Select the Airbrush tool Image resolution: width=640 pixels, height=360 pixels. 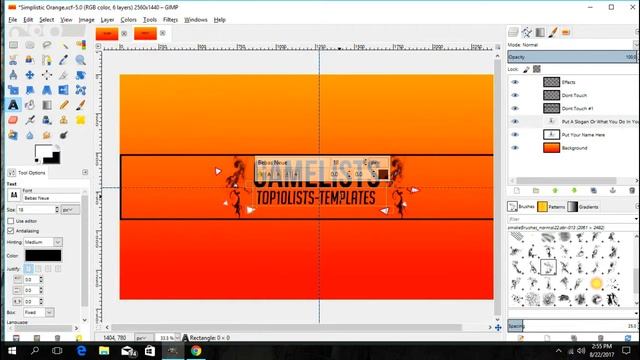pyautogui.click(x=30, y=120)
